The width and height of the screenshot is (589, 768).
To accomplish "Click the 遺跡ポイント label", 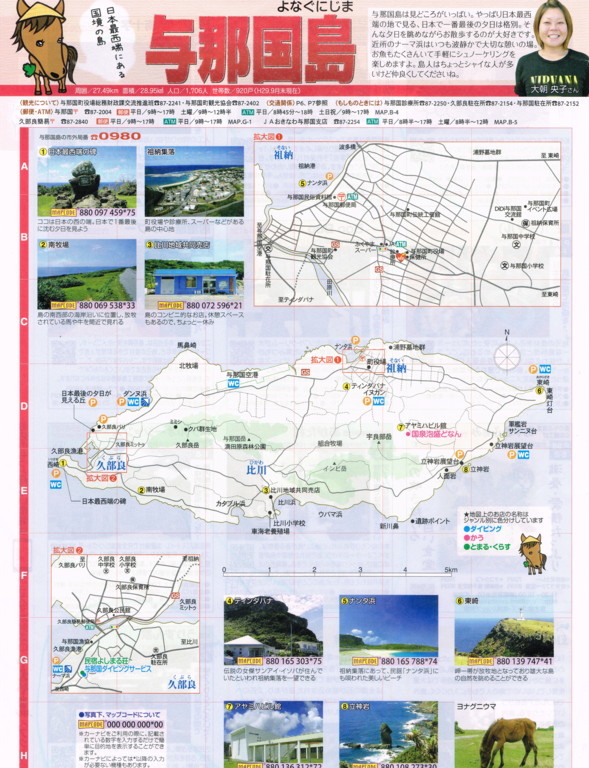I will [x=431, y=521].
